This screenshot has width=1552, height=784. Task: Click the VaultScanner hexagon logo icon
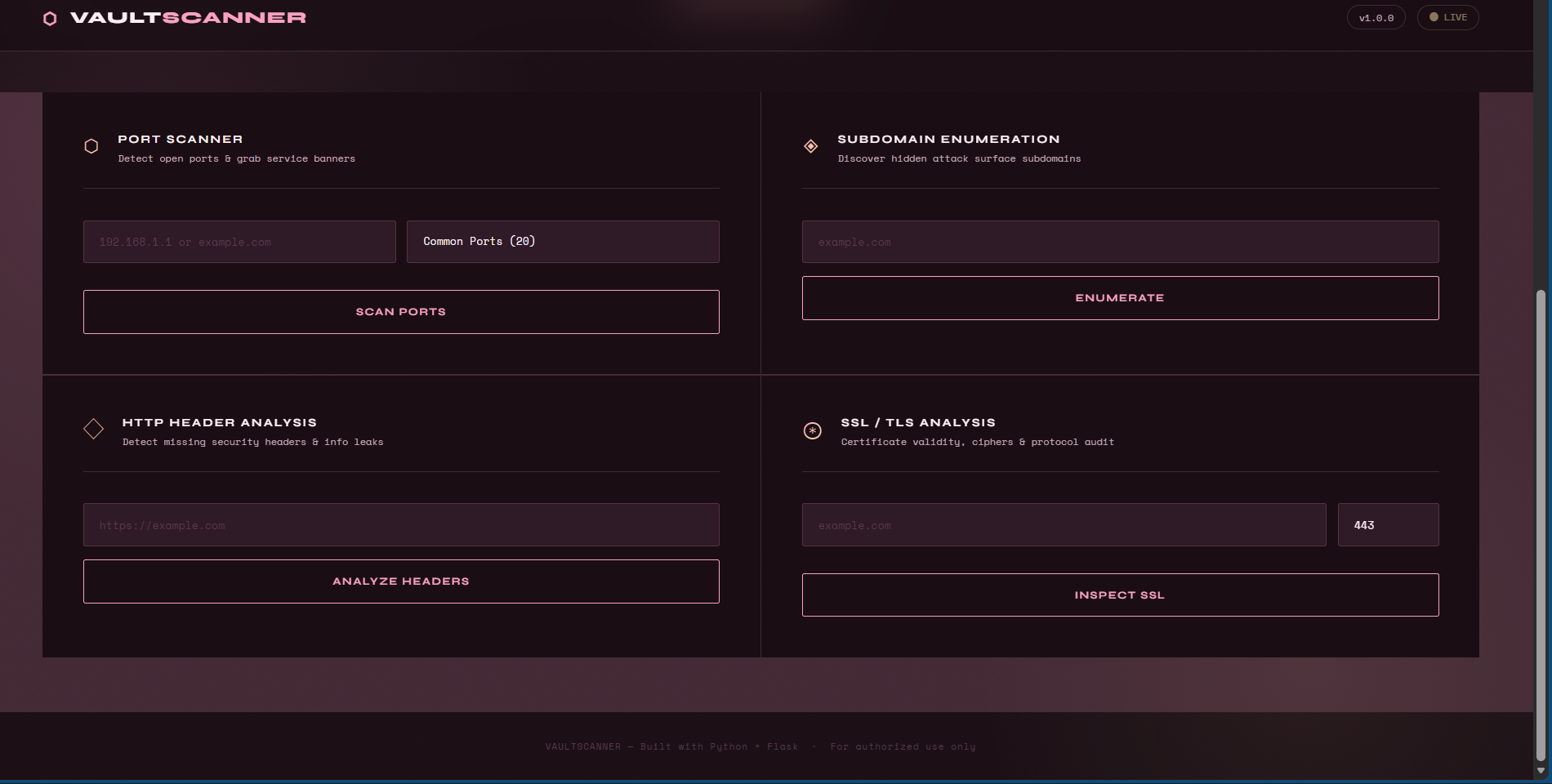[x=50, y=18]
